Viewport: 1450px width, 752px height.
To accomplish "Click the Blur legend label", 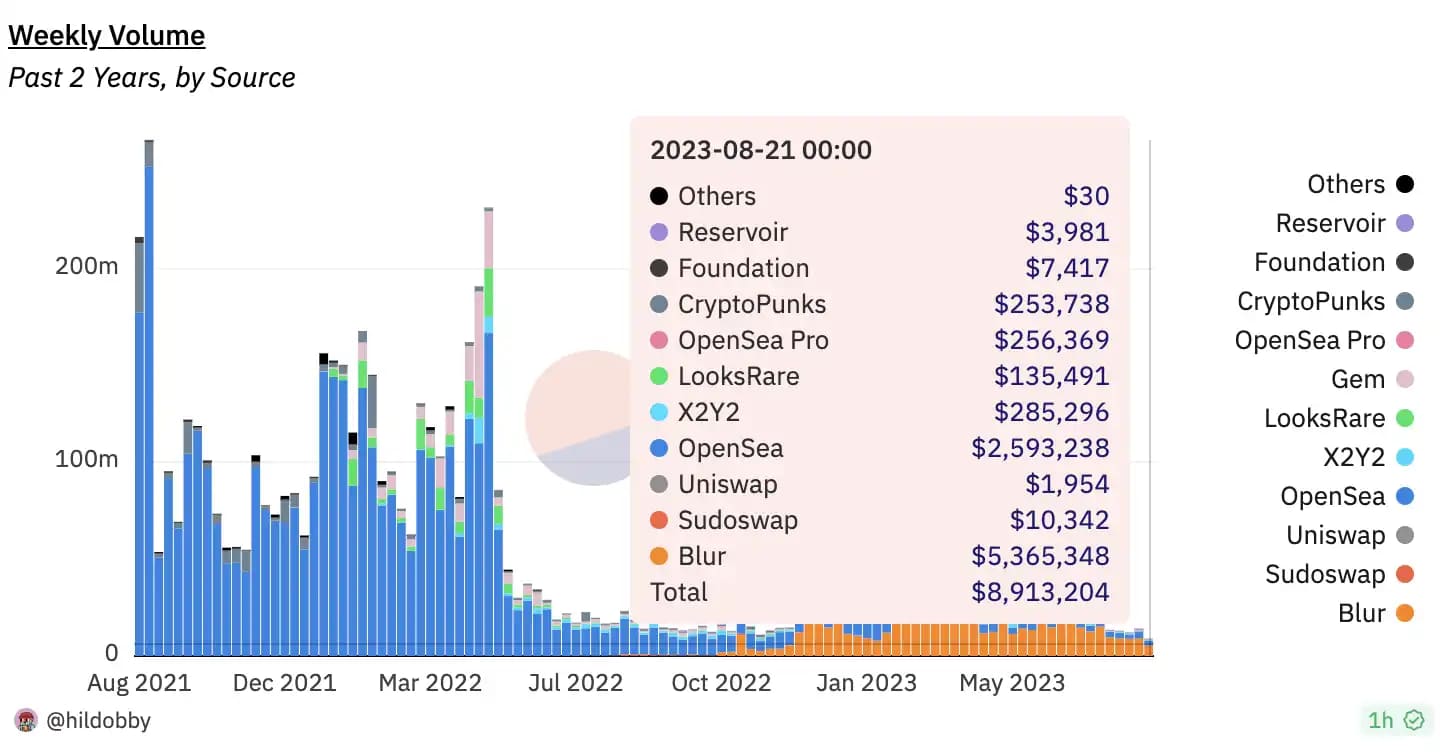I will pos(1362,613).
